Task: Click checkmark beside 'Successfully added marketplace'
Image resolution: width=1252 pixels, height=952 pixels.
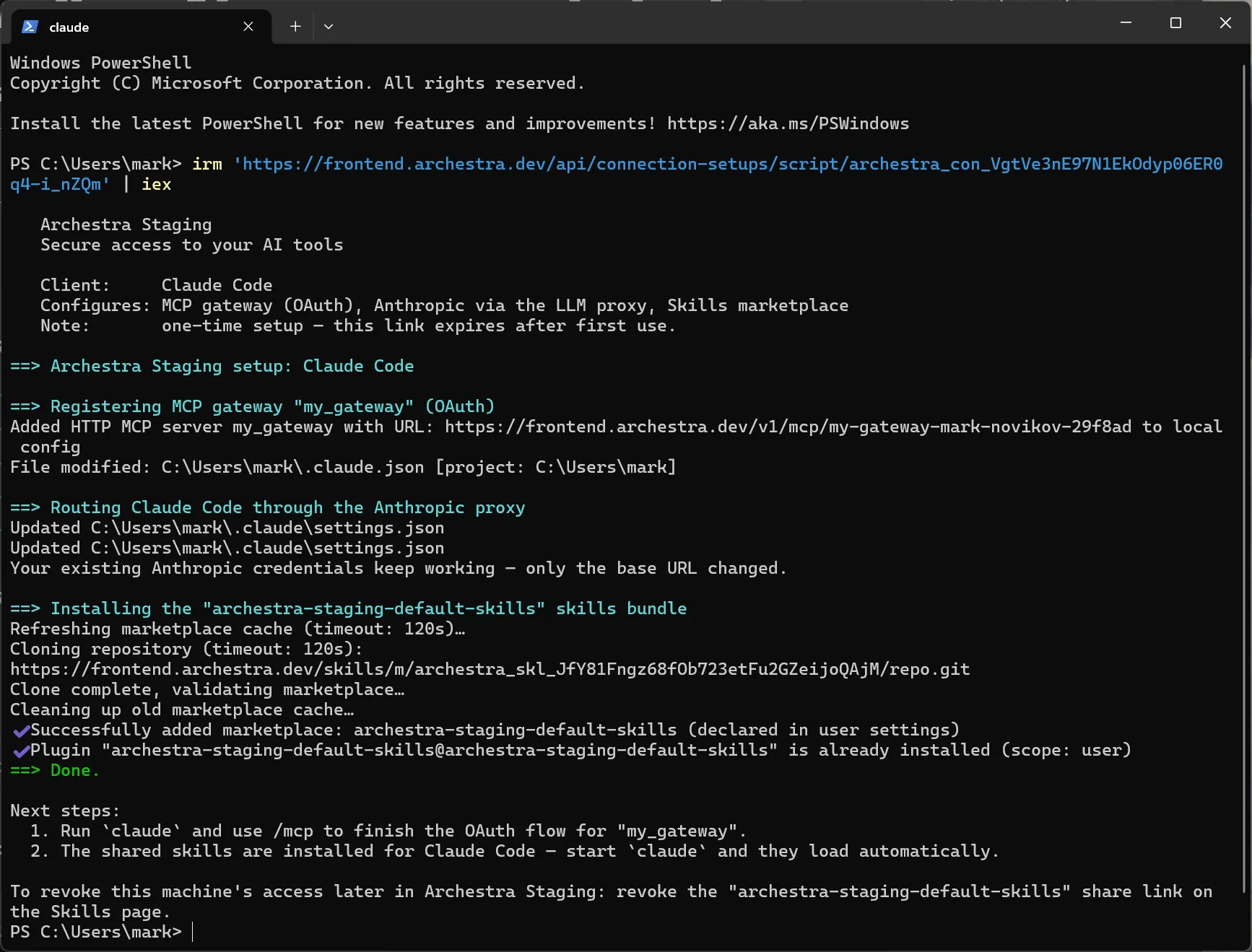Action: pos(21,730)
